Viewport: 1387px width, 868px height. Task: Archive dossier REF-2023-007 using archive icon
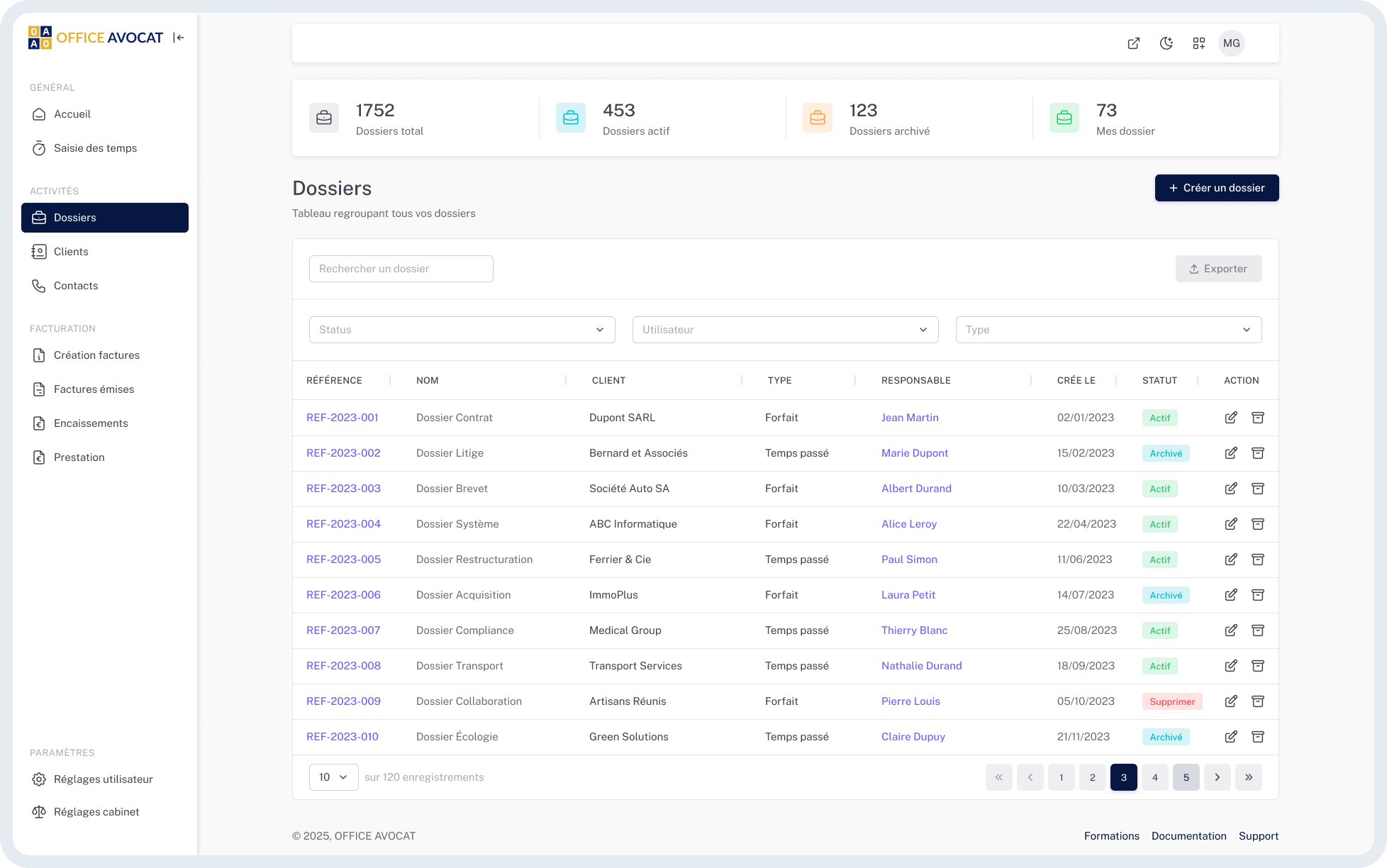coord(1258,630)
